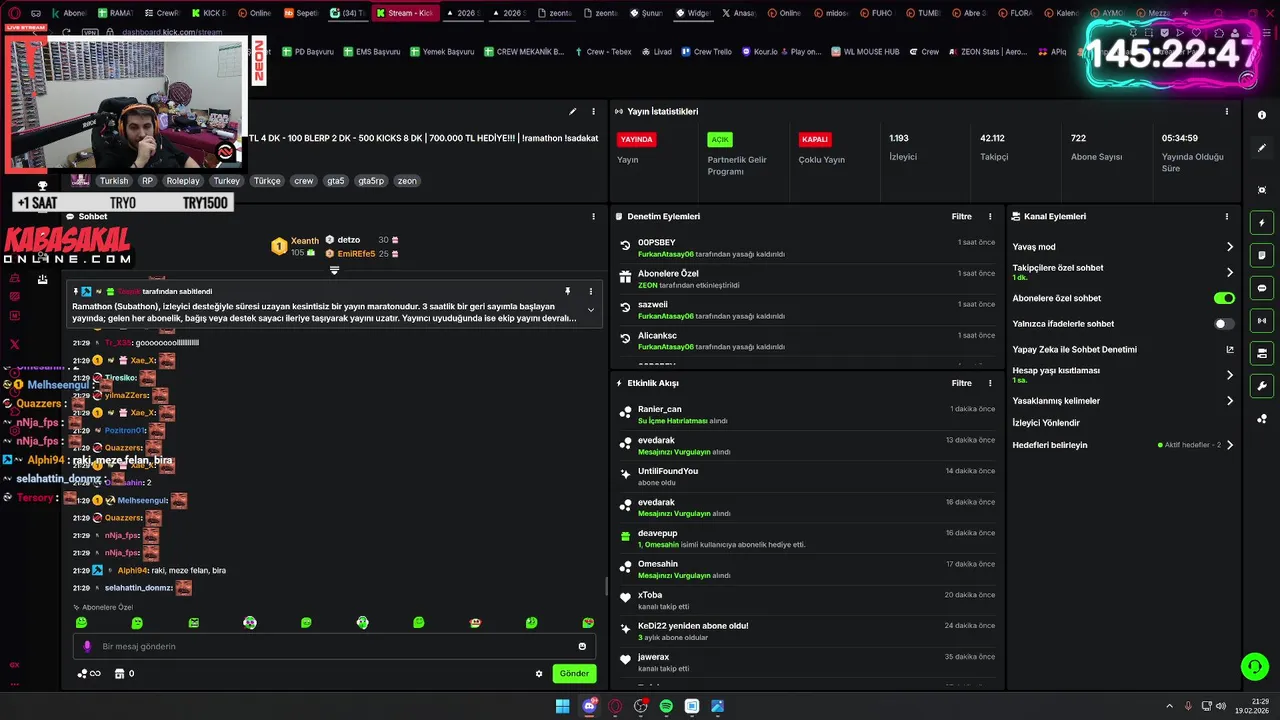Collapse the chat leaderboard arrow
Viewport: 1280px width, 720px height.
click(x=334, y=270)
